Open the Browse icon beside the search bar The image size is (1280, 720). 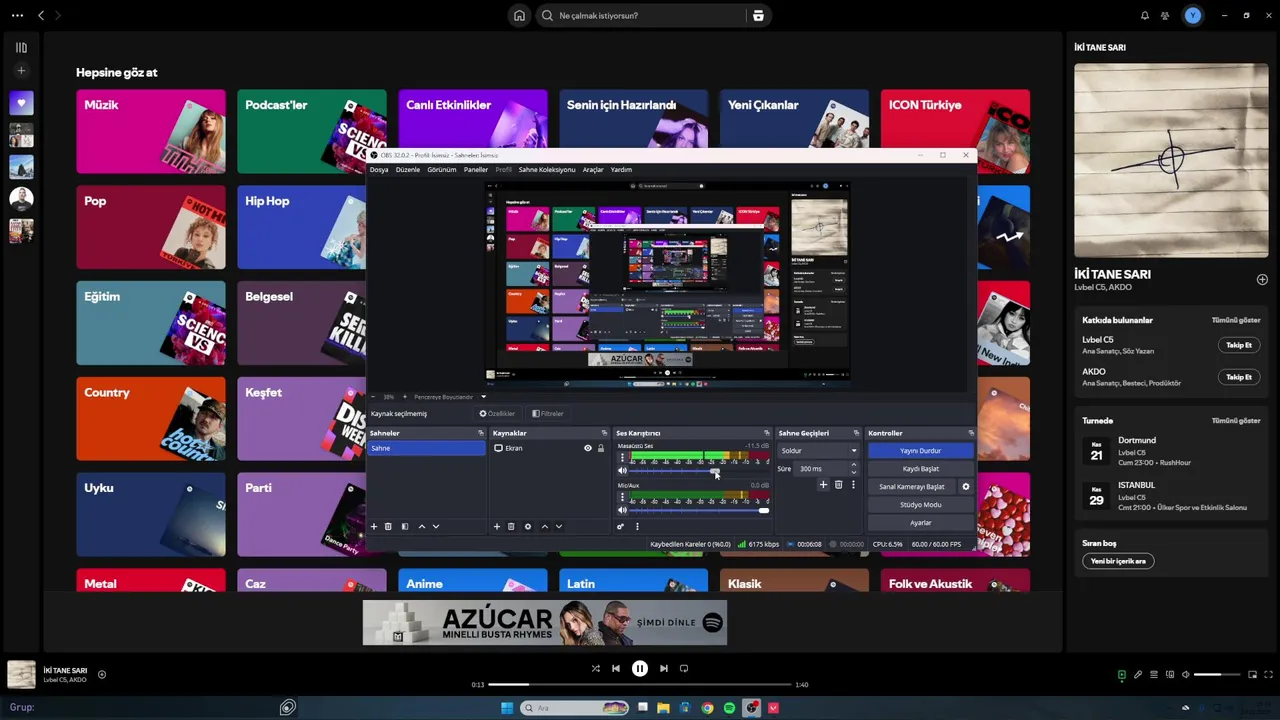click(x=758, y=15)
